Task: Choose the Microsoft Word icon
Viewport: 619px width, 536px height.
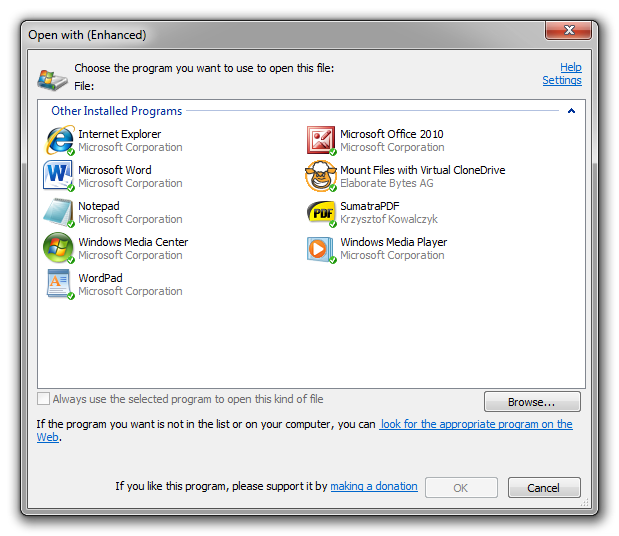Action: click(58, 176)
